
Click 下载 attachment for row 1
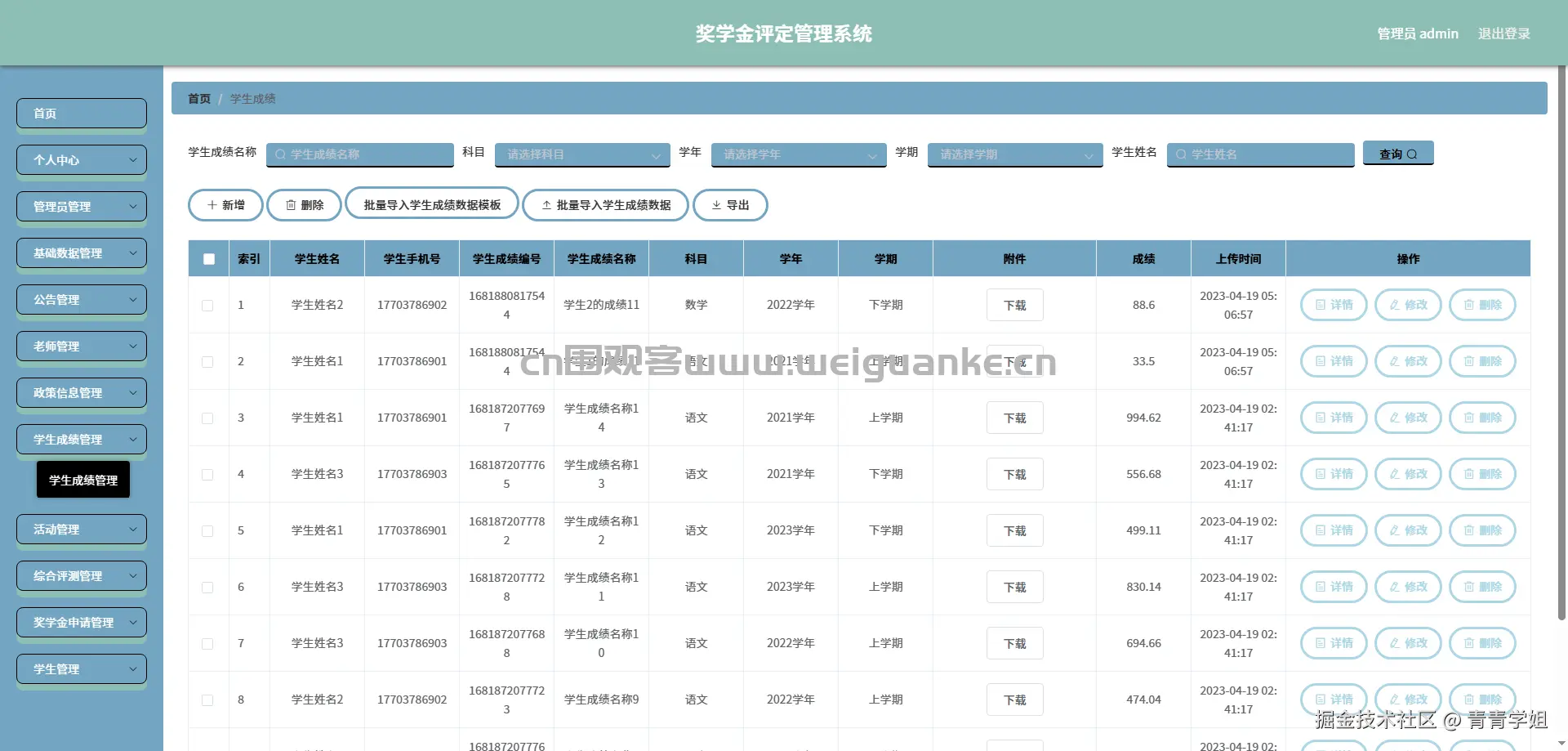click(x=1014, y=305)
